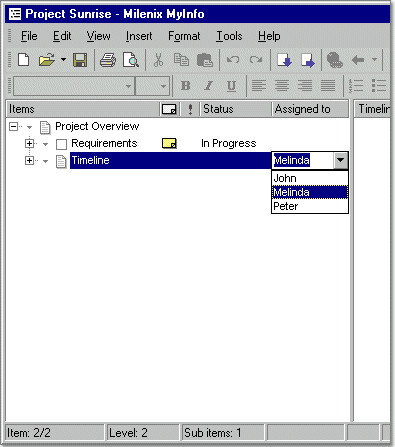Image resolution: width=395 pixels, height=447 pixels.
Task: Toggle underline formatting
Action: 231,86
